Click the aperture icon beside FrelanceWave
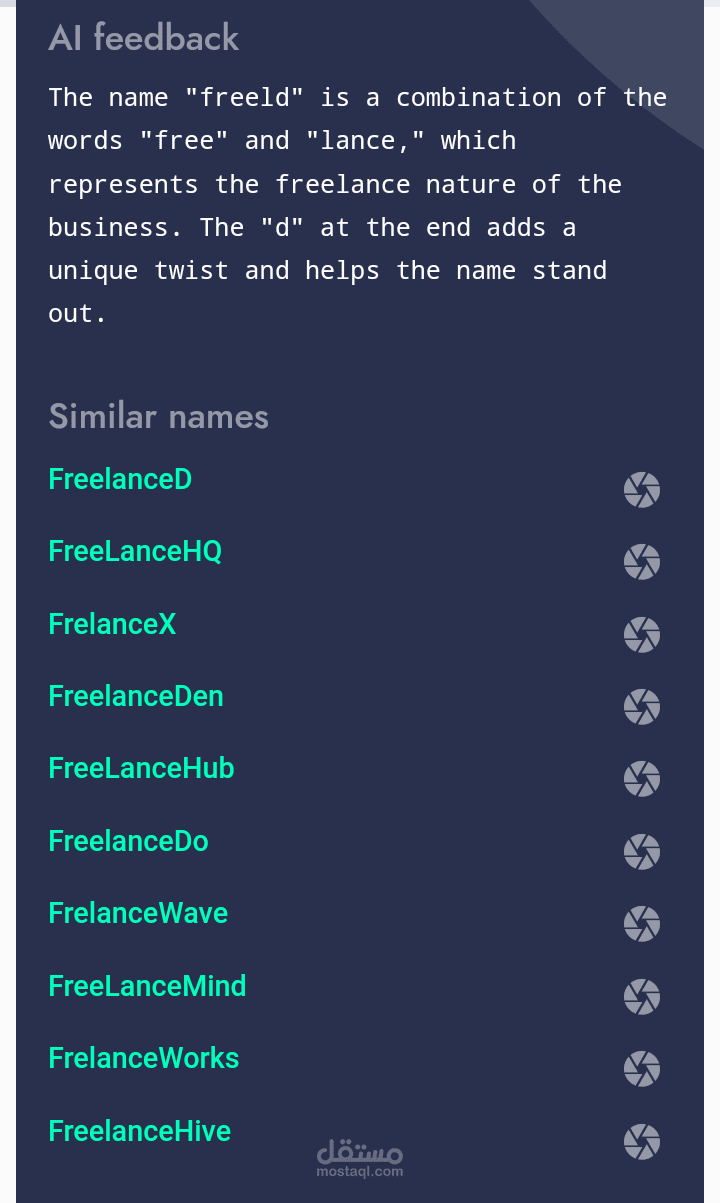720x1203 pixels. 642,924
